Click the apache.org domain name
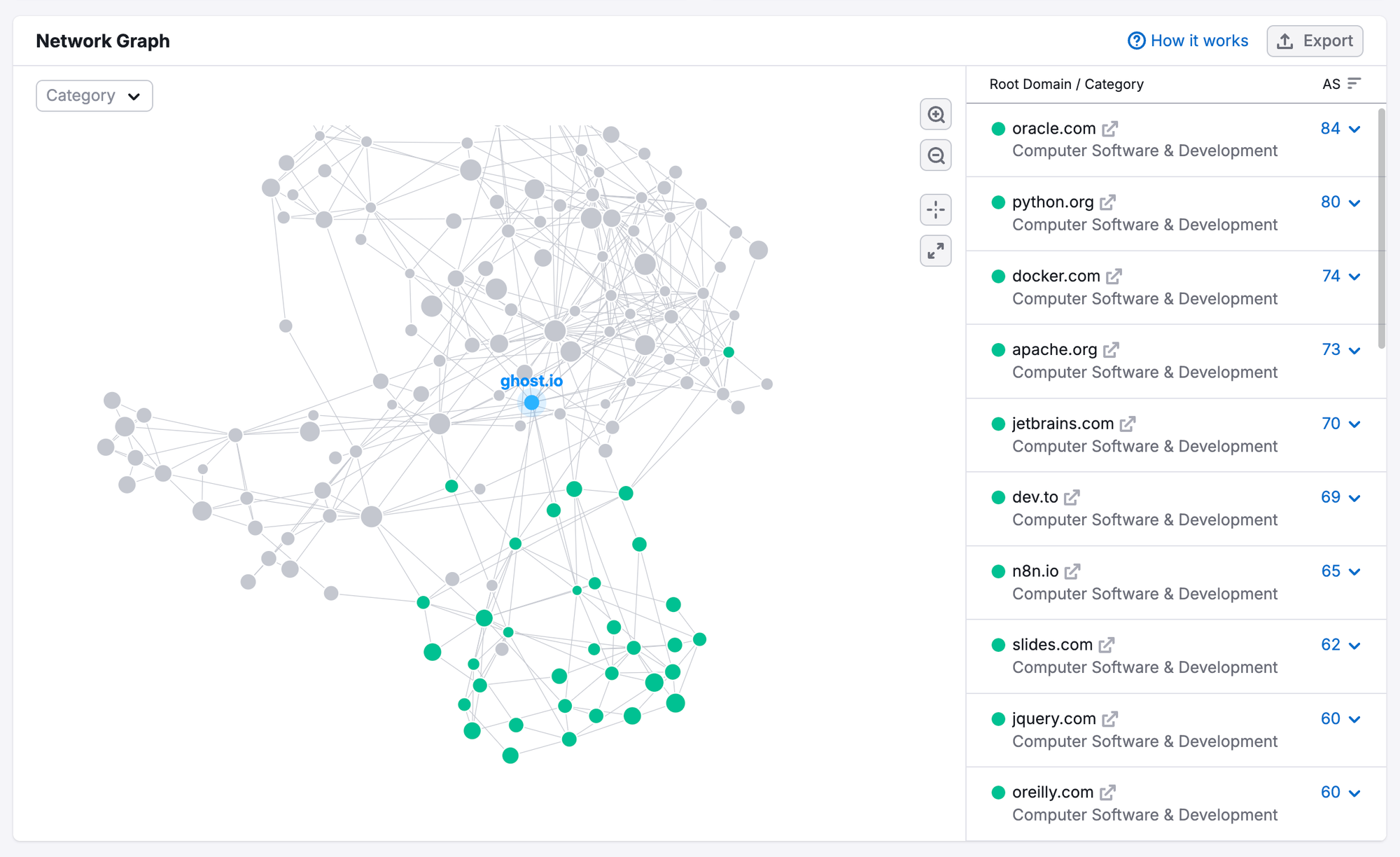1400x857 pixels. (1054, 349)
